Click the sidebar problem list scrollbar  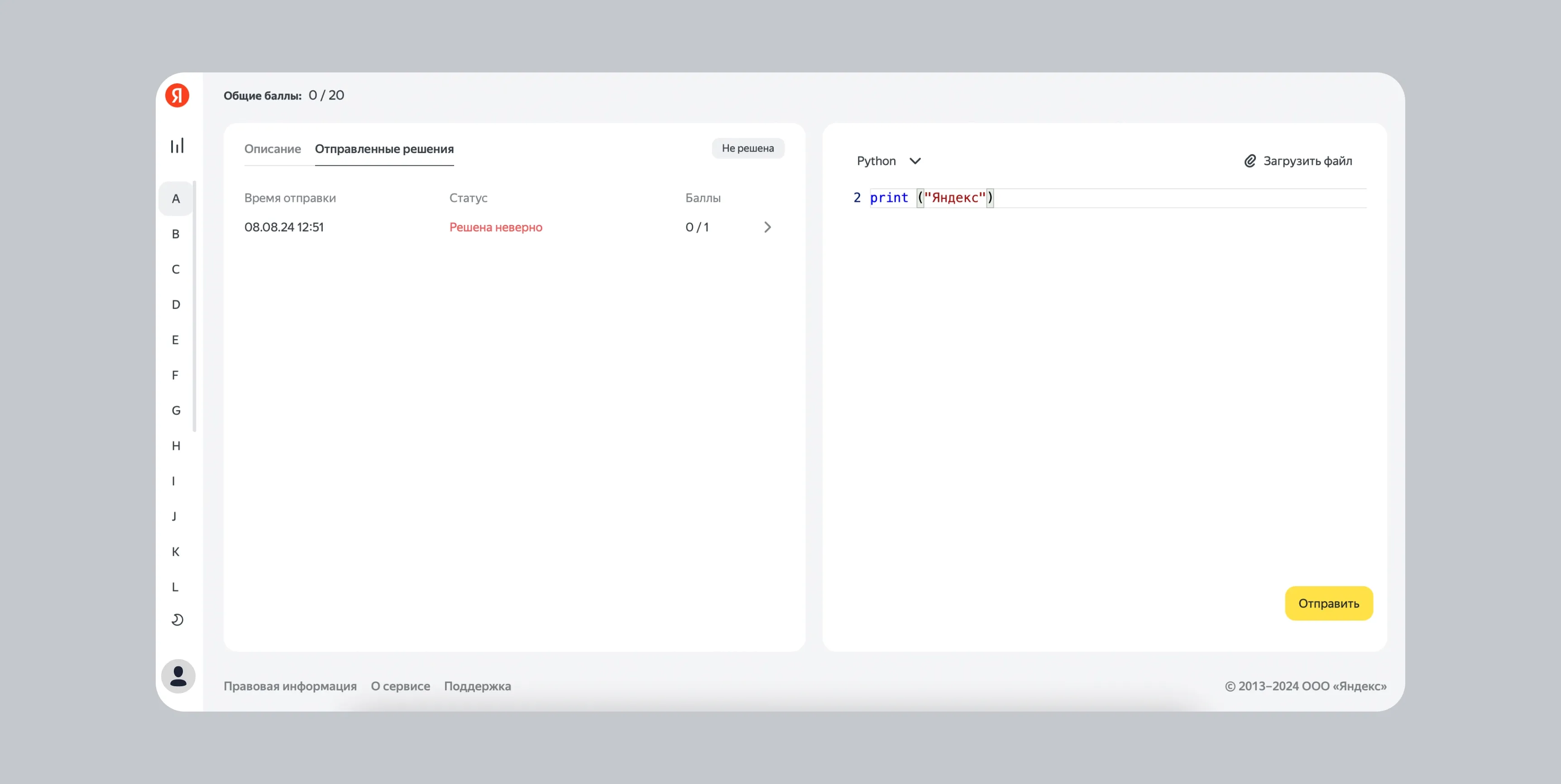(195, 306)
